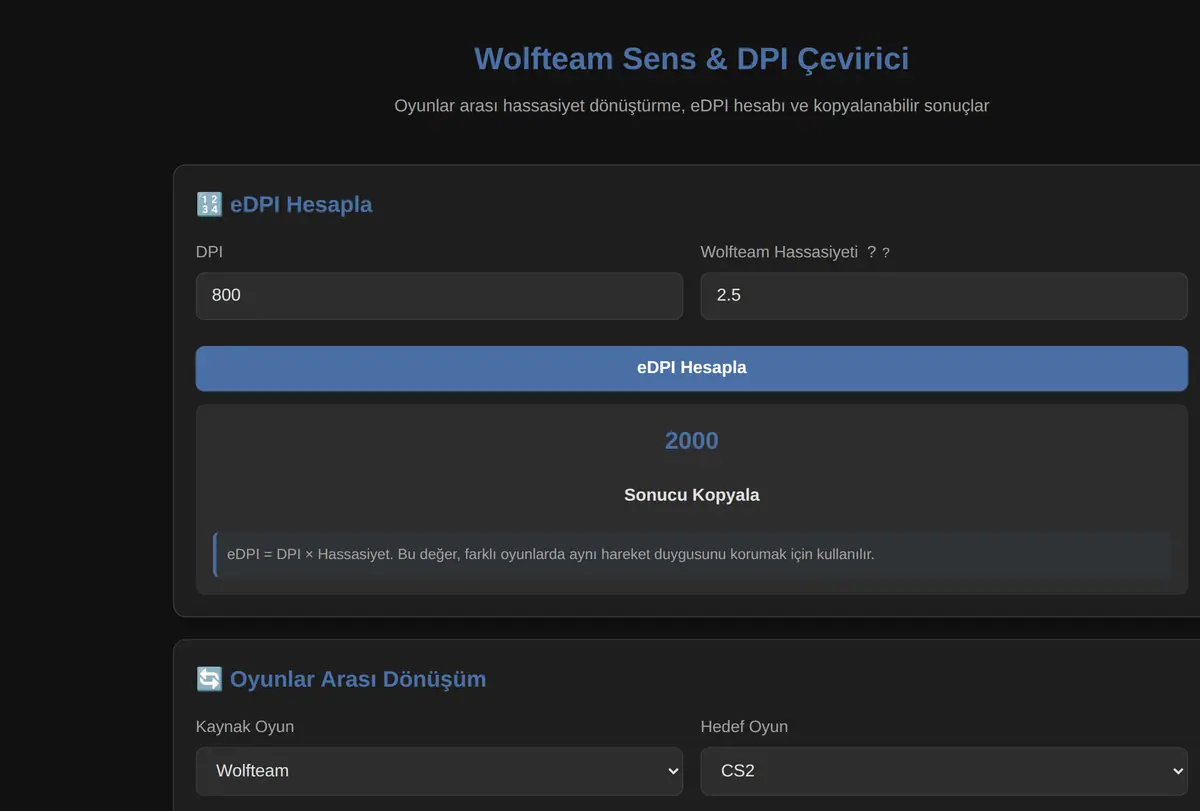Screen dimensions: 1200x811
Task: Click the DPI field label
Action: pos(209,253)
